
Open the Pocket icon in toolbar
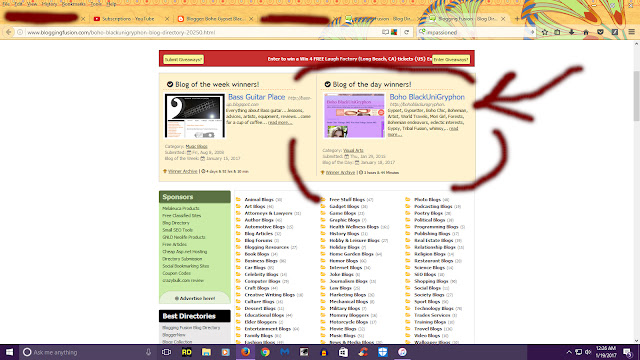click(x=600, y=32)
